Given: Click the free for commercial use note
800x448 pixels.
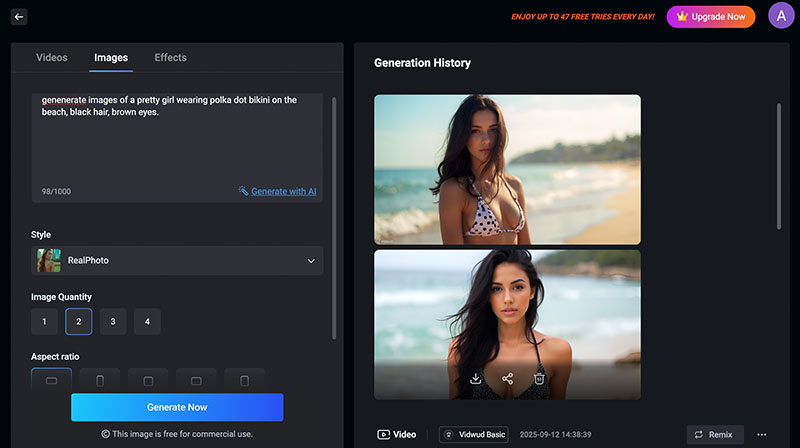Looking at the screenshot, I should point(177,434).
